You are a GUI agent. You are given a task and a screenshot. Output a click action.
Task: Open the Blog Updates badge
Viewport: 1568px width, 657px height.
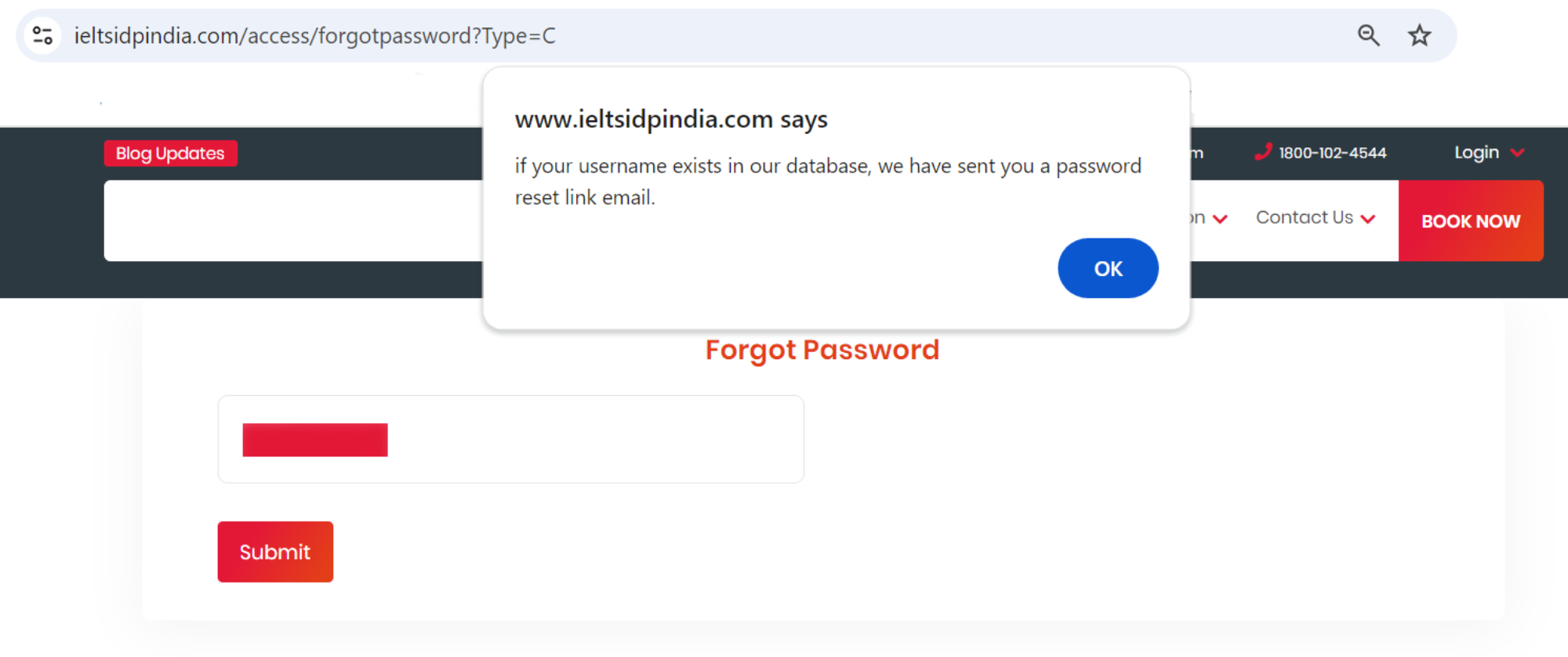tap(170, 154)
